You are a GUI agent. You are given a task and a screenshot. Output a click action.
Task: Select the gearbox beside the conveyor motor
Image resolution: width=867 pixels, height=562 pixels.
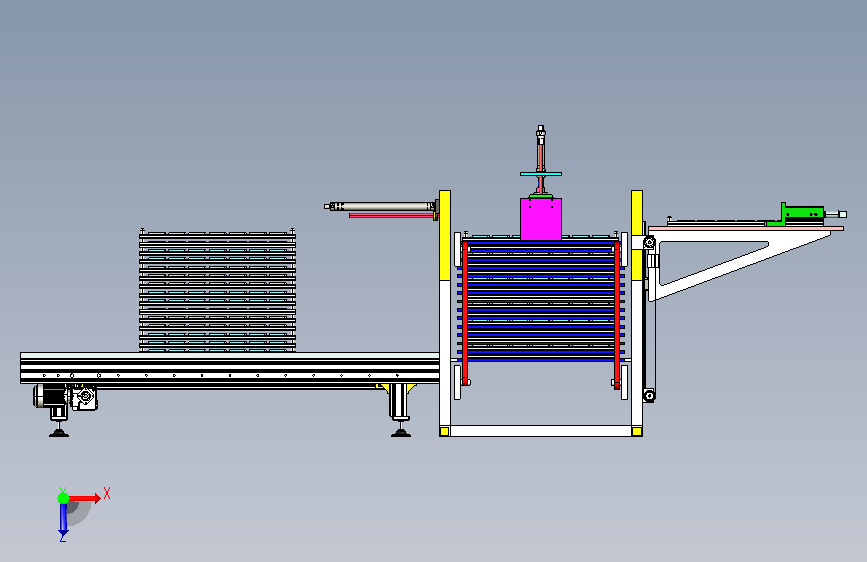coord(83,399)
